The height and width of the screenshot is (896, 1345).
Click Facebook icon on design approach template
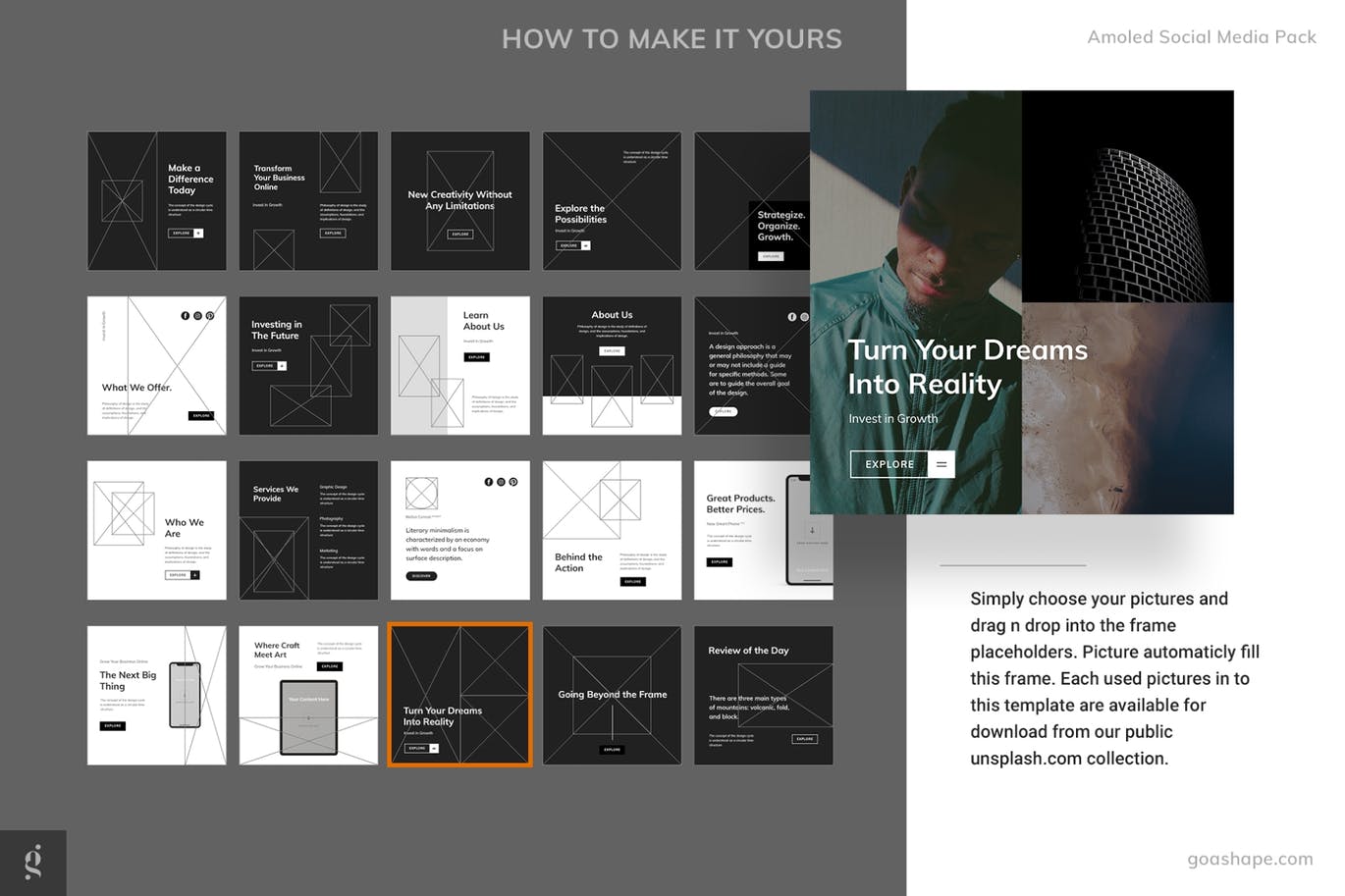tap(792, 317)
